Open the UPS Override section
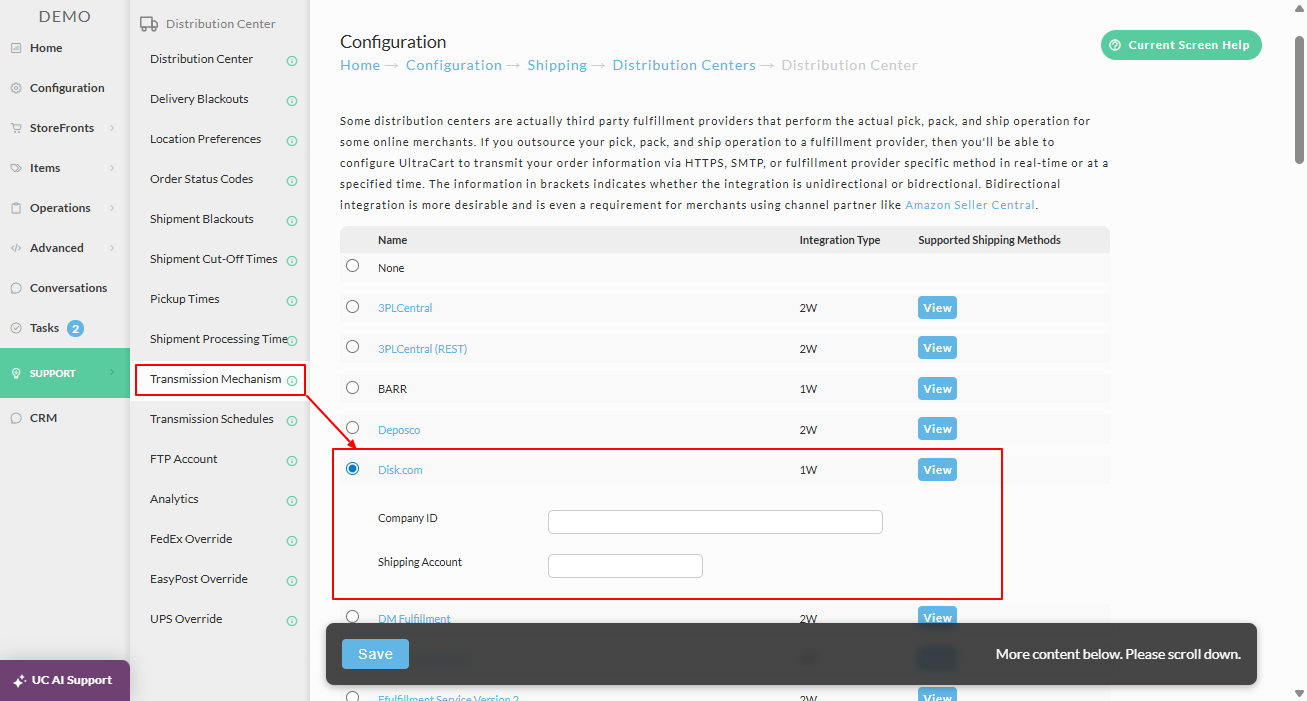The height and width of the screenshot is (701, 1307). [x=186, y=619]
